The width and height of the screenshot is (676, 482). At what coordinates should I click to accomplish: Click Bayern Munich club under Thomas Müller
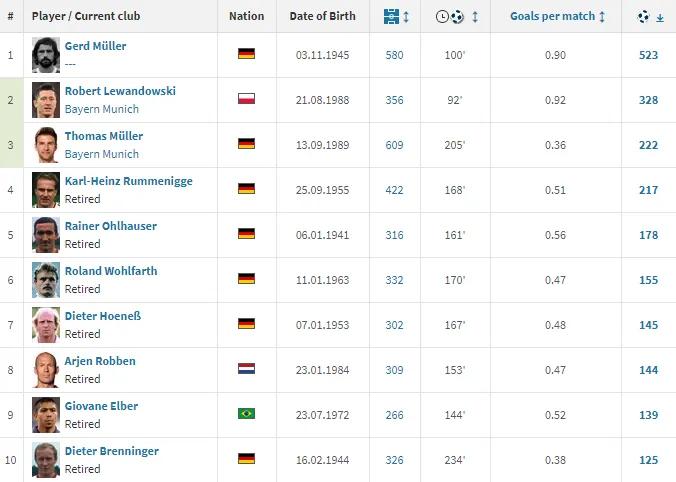tap(102, 154)
